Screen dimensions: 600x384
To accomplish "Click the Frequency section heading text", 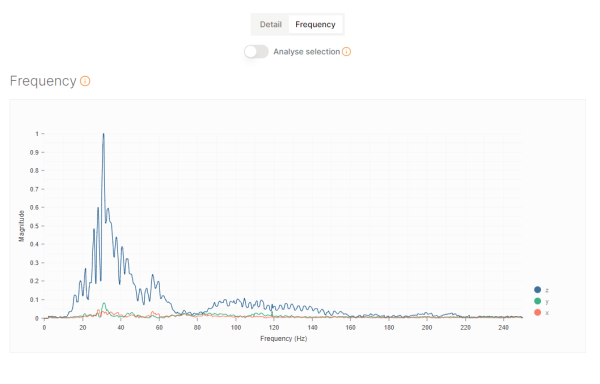I will pyautogui.click(x=43, y=81).
